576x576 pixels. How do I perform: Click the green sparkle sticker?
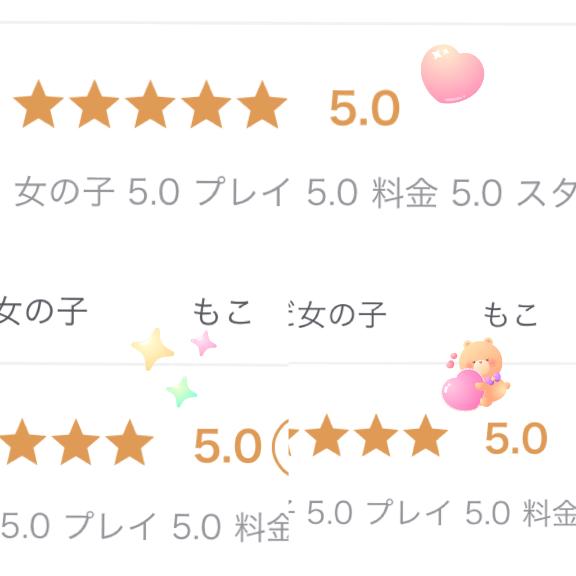click(x=181, y=392)
